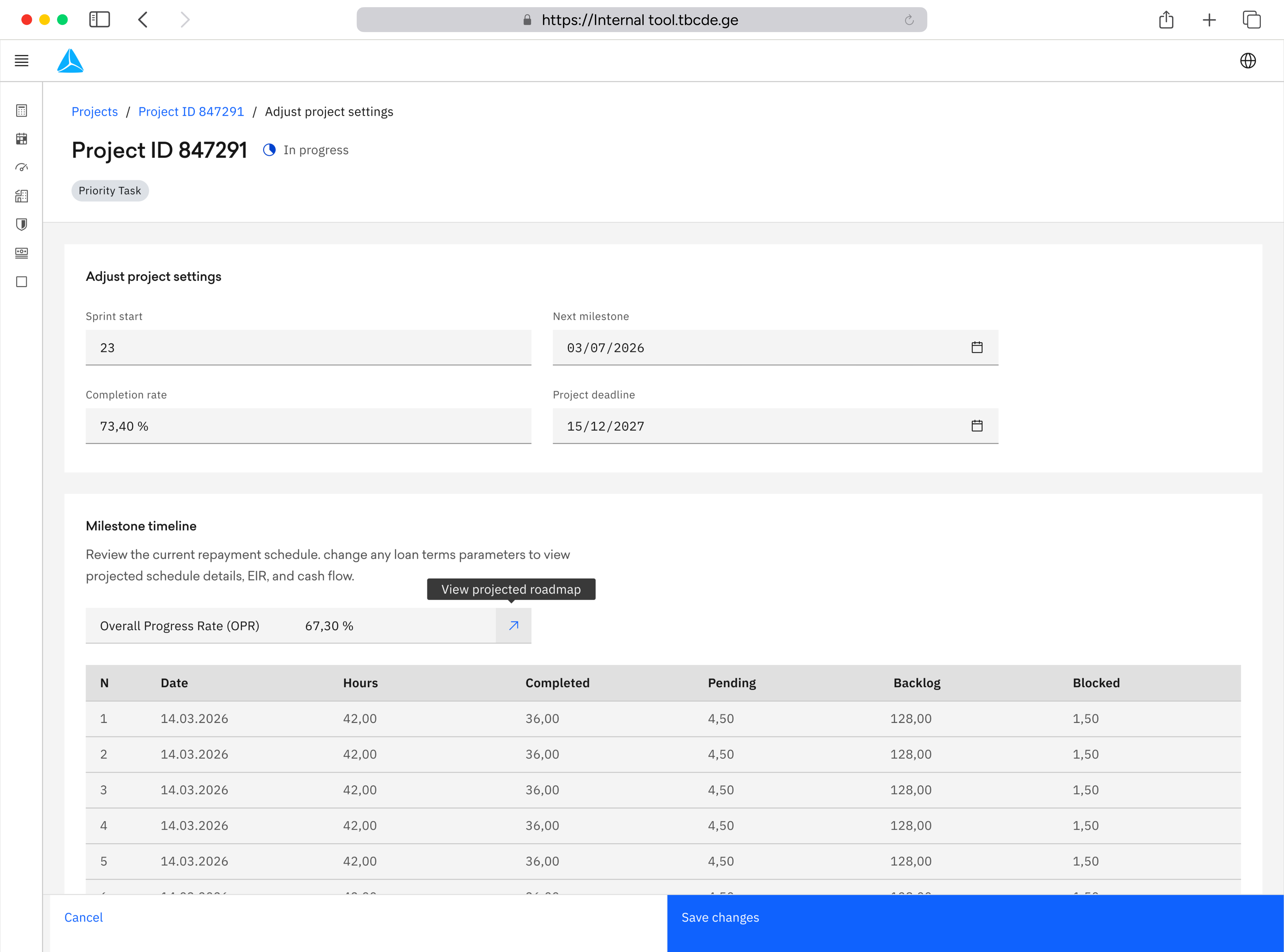Open the calculator sidebar icon
1284x952 pixels.
(x=21, y=111)
